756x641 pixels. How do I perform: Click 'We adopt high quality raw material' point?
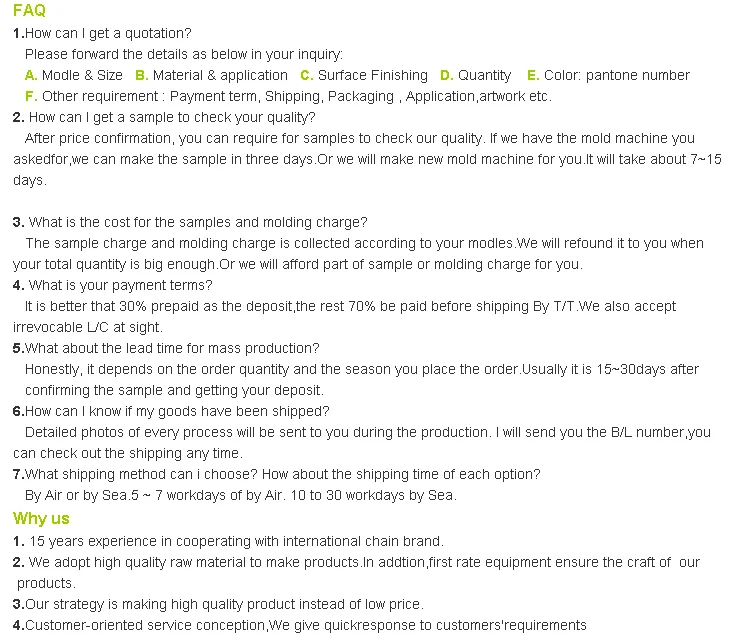pos(356,573)
